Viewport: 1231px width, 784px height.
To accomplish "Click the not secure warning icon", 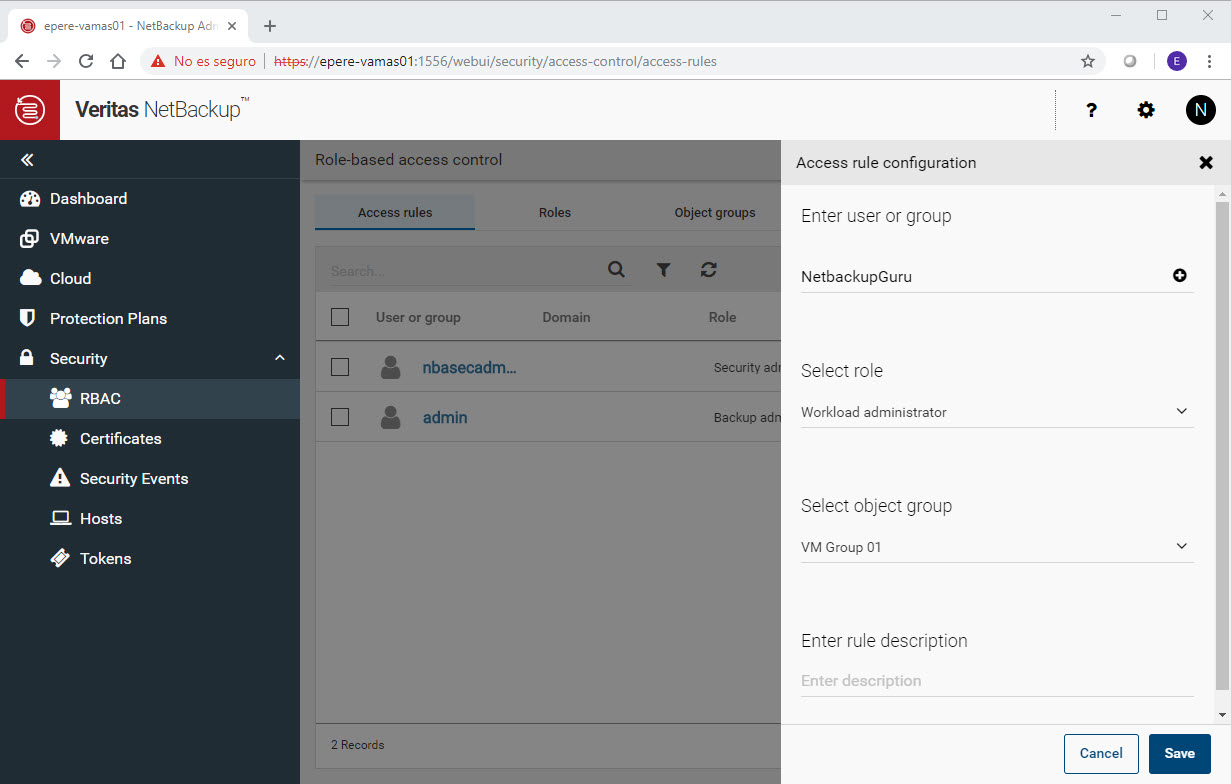I will [158, 61].
